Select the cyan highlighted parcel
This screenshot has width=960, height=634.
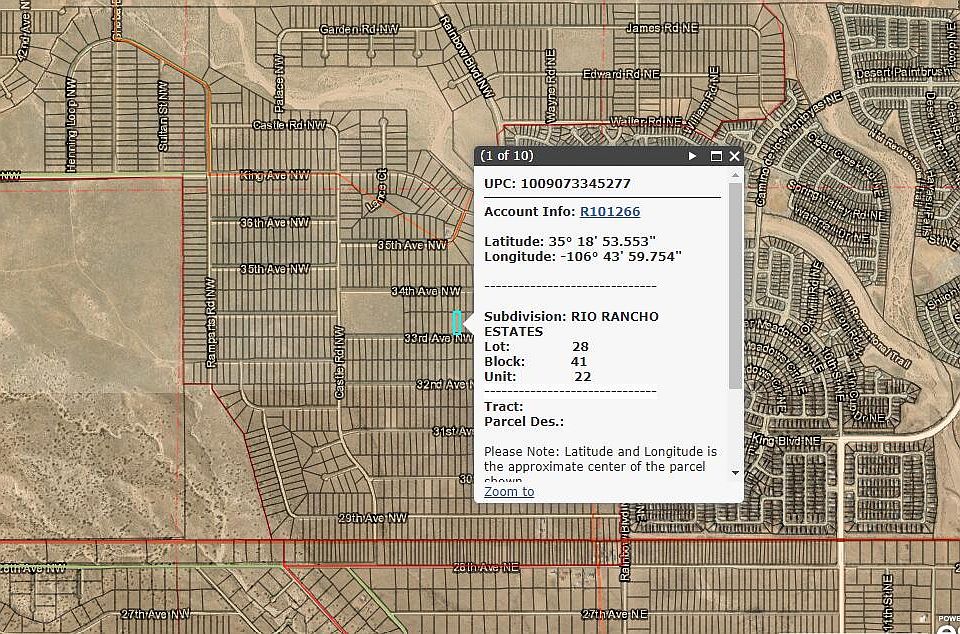[456, 323]
